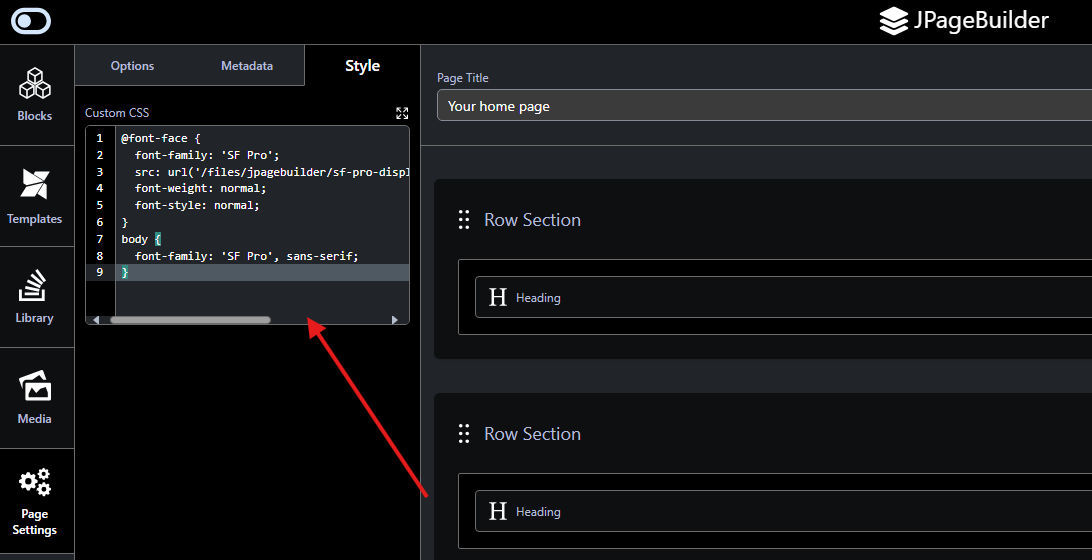Expand Custom CSS editor to fullscreen
The image size is (1092, 560).
point(402,113)
